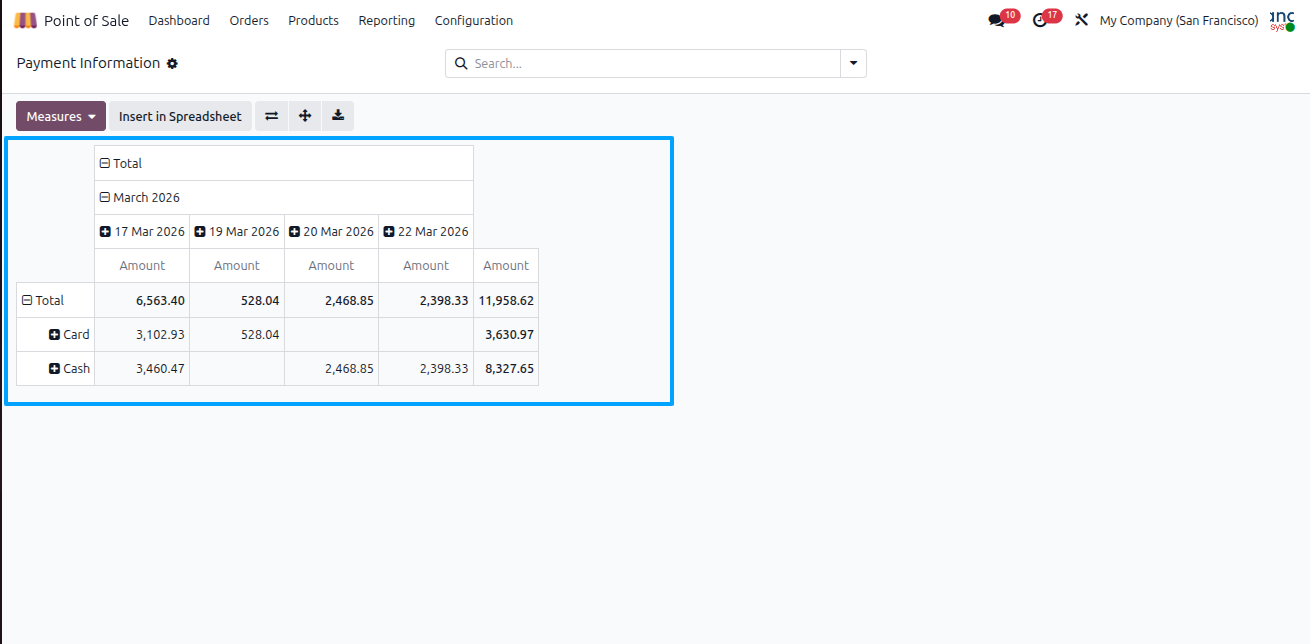
Task: Expand the Cash row
Action: (69, 368)
